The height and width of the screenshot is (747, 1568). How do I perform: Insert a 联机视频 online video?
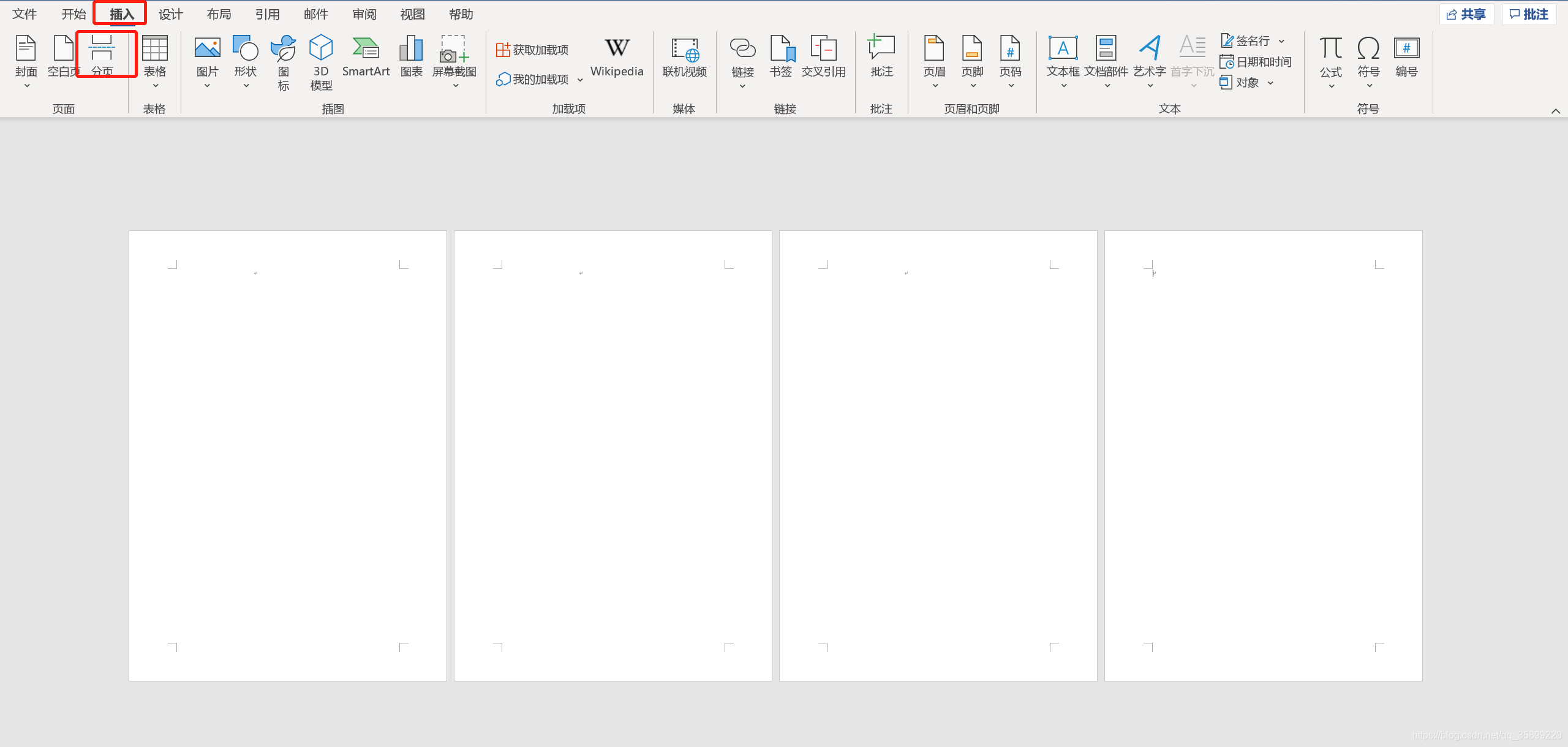click(684, 56)
